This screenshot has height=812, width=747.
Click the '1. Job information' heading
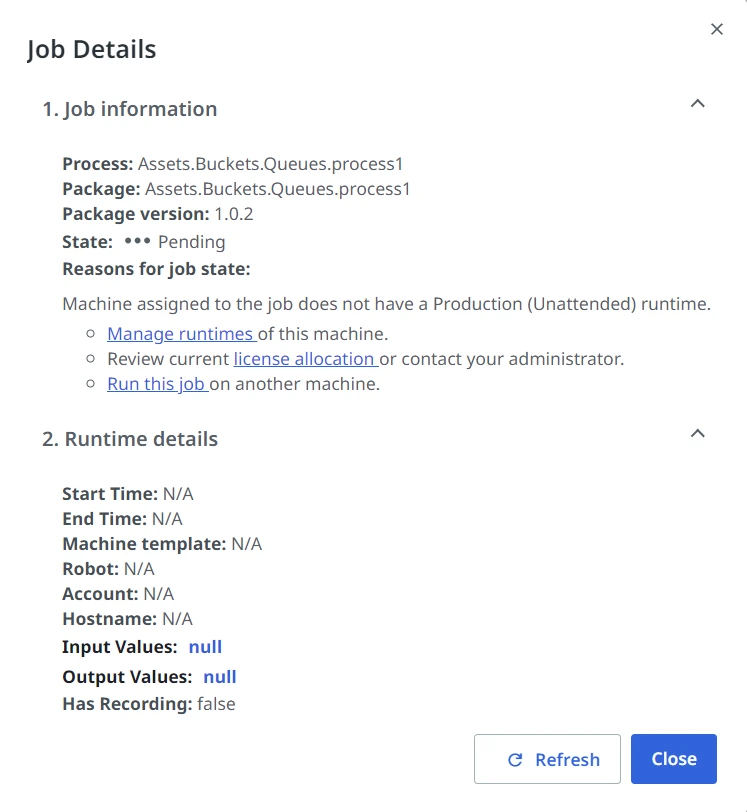[130, 109]
